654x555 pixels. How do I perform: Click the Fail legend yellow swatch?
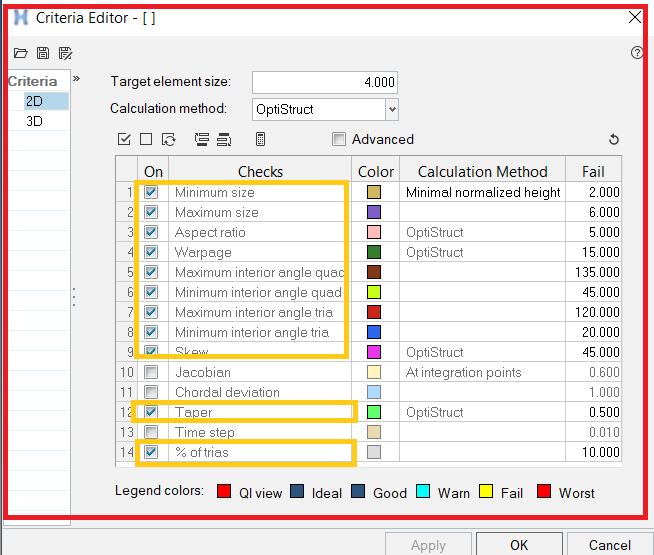486,491
